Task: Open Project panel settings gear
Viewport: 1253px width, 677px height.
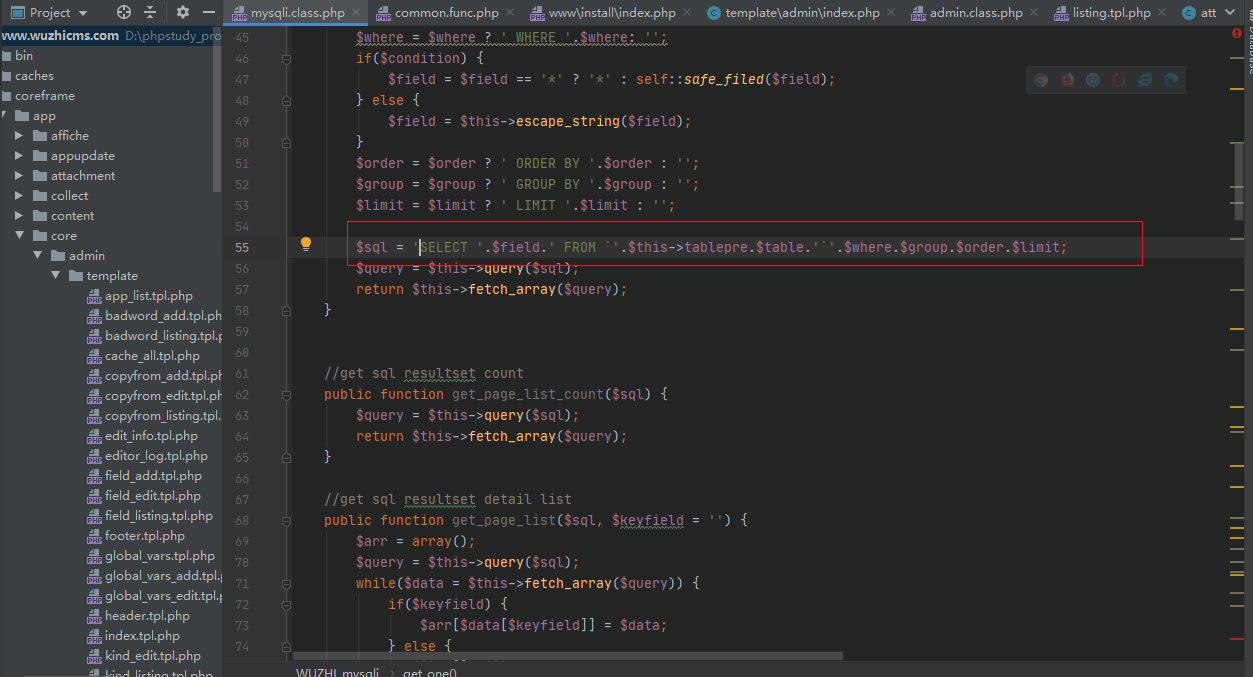Action: 182,13
